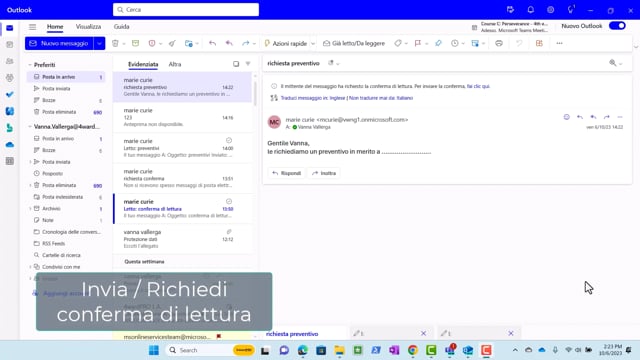Archive the selected message

[136, 43]
